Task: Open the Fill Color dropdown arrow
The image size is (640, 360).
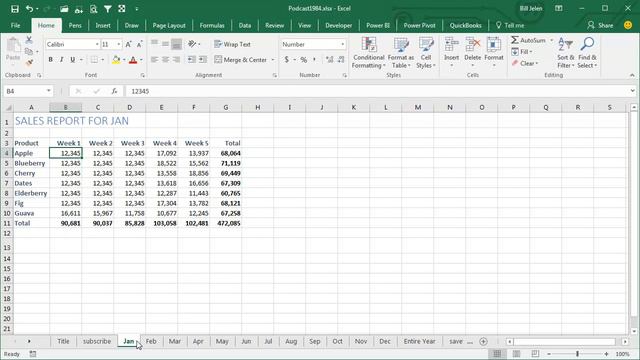Action: [x=124, y=60]
